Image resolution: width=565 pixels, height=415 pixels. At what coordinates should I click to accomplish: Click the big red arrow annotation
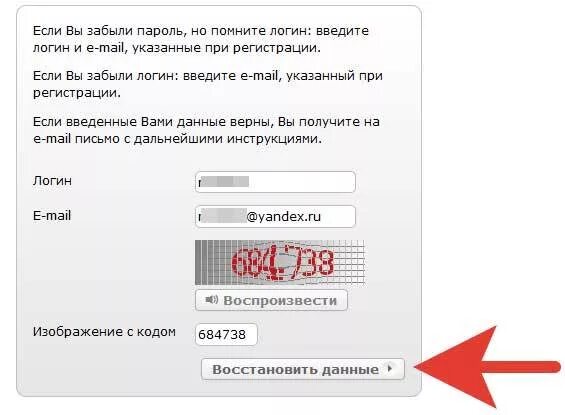(488, 367)
